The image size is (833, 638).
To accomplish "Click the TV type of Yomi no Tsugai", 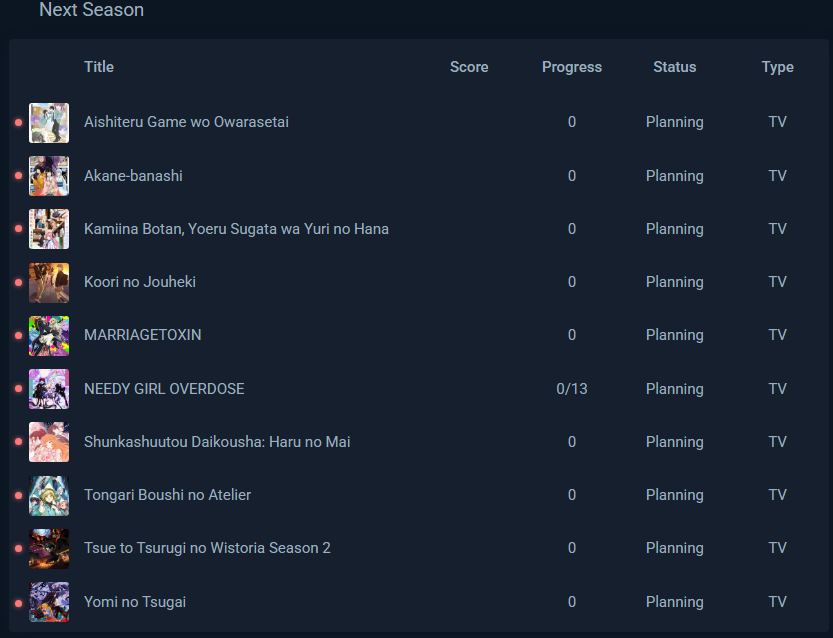I will tap(778, 602).
